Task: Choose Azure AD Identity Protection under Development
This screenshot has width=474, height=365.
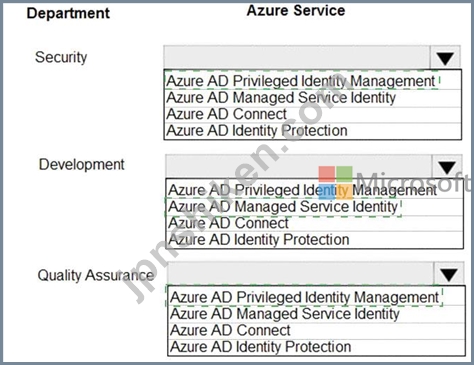Action: tap(315, 240)
